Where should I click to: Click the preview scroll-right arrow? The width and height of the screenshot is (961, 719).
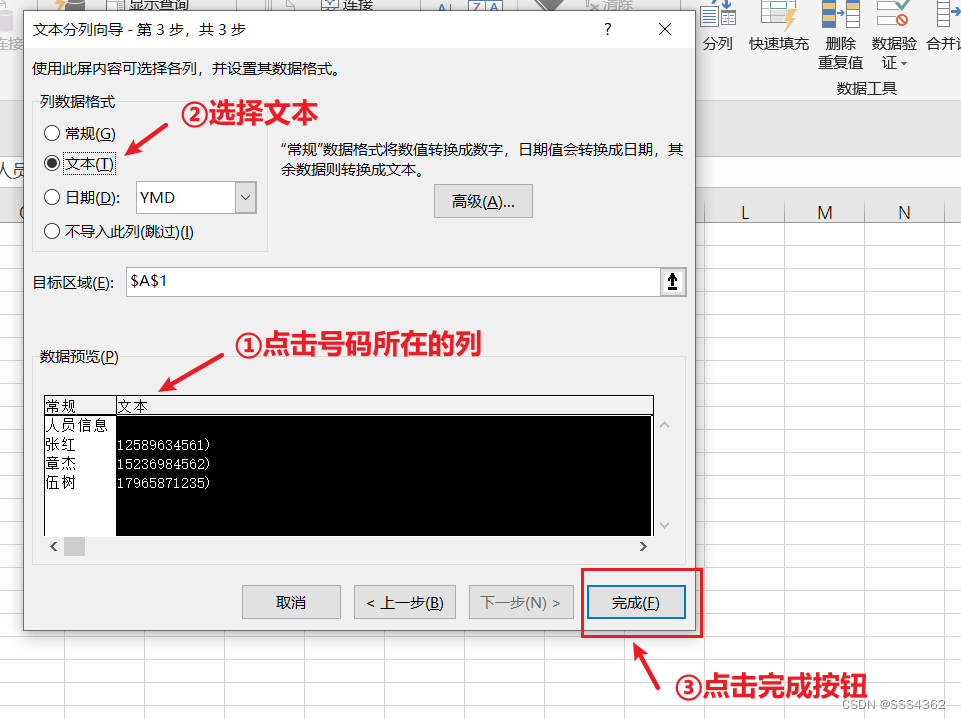[x=643, y=546]
